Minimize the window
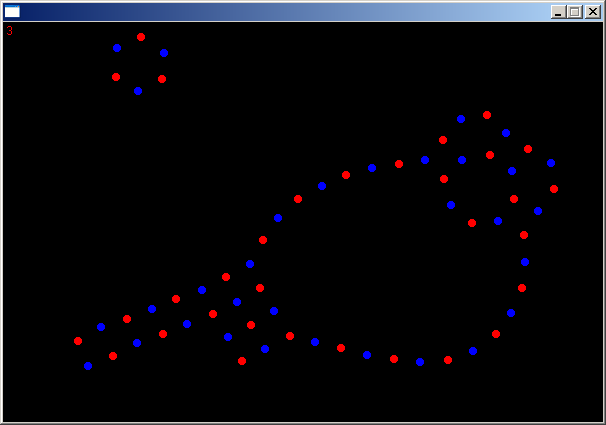The width and height of the screenshot is (606, 425). pyautogui.click(x=558, y=12)
